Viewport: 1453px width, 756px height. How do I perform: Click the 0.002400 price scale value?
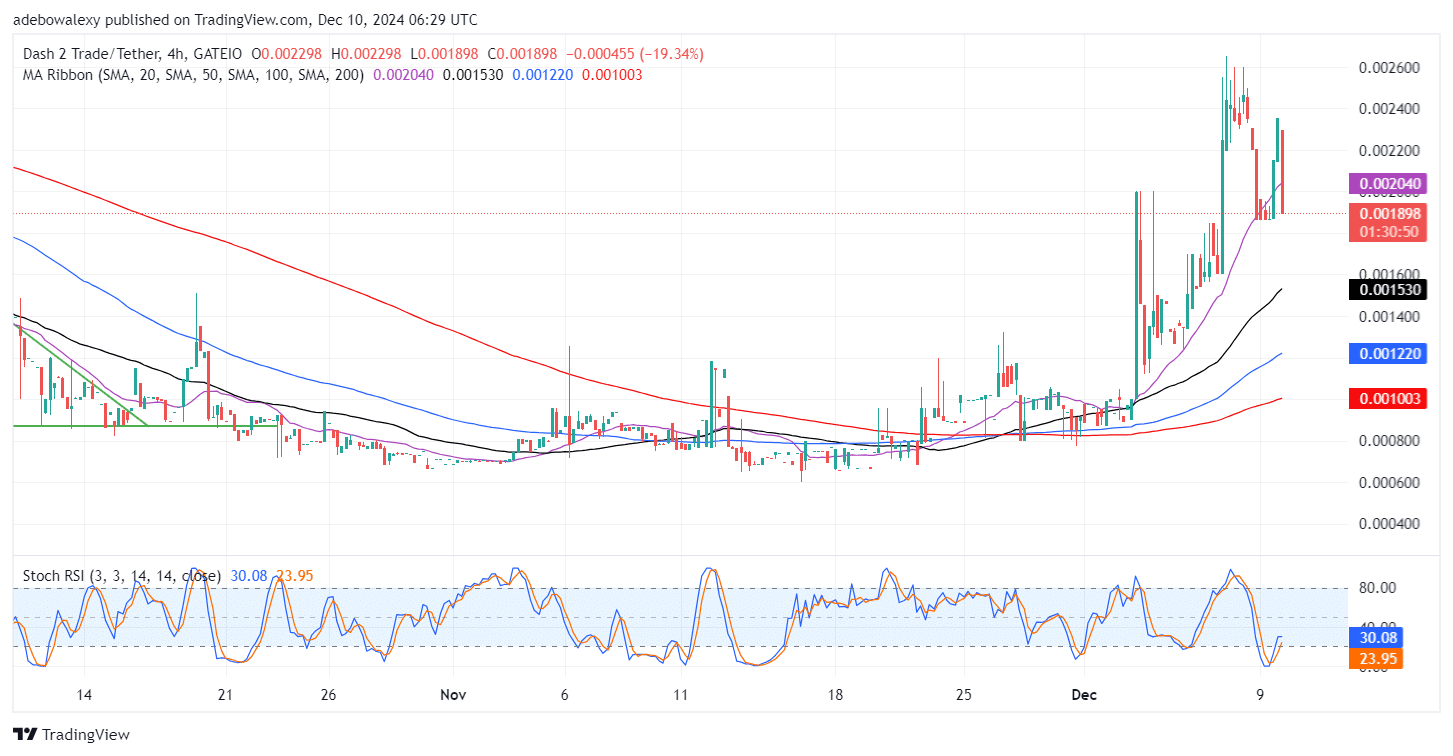point(1387,108)
